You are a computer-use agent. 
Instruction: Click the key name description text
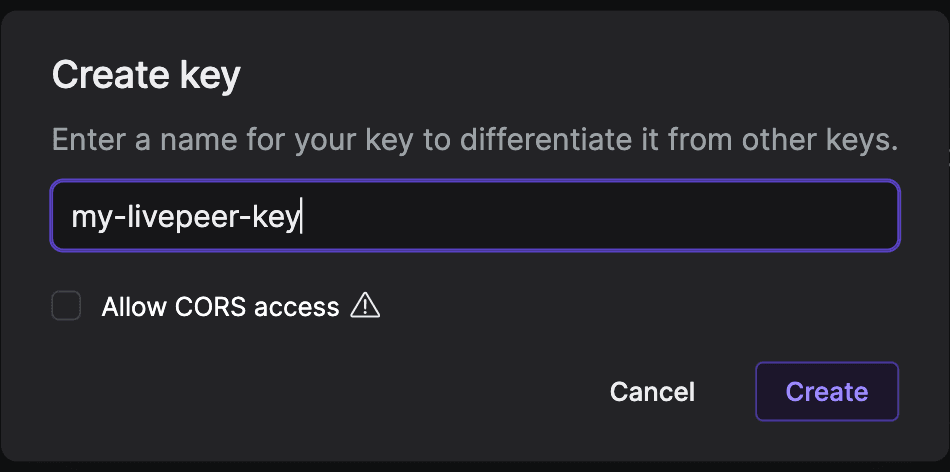(x=475, y=139)
